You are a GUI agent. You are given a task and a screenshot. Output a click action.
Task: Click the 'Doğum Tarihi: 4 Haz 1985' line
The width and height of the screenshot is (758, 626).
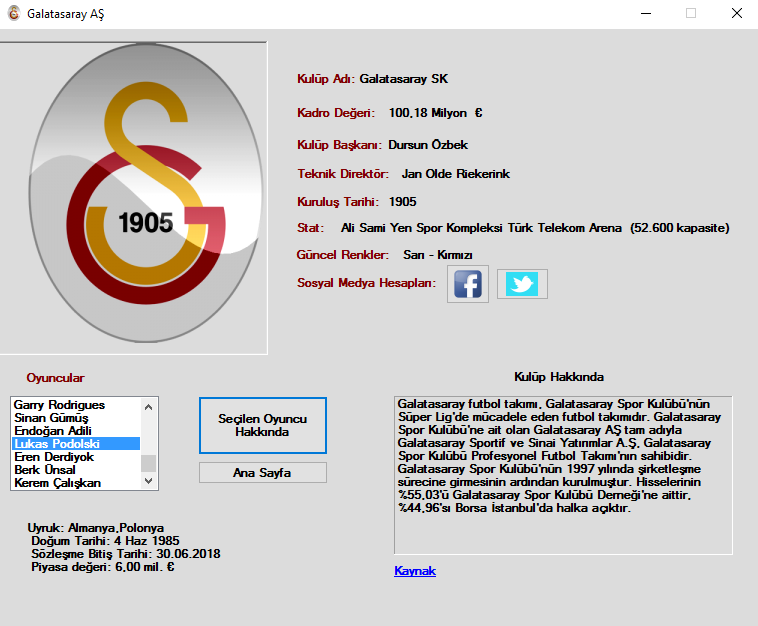click(105, 540)
